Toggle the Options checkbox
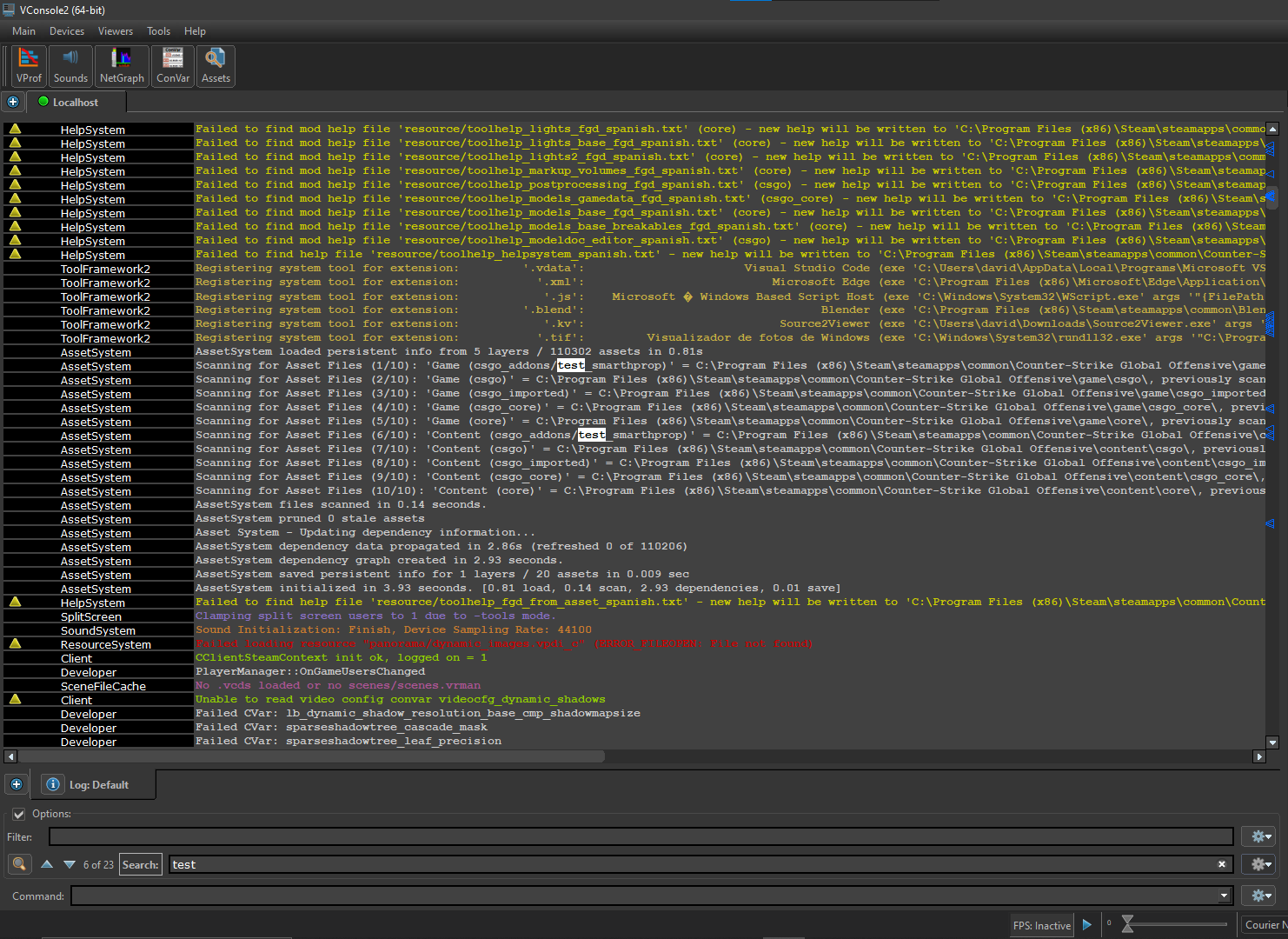The image size is (1288, 939). (x=18, y=815)
